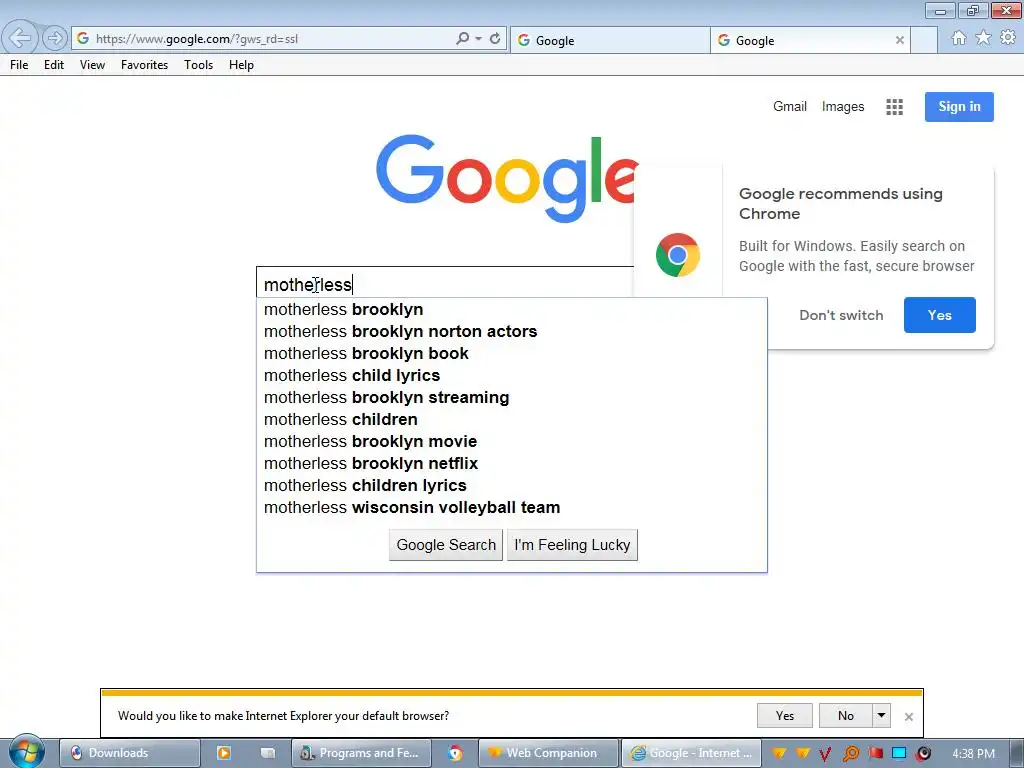Click the red V tray icon
Viewport: 1024px width, 768px height.
[x=825, y=754]
